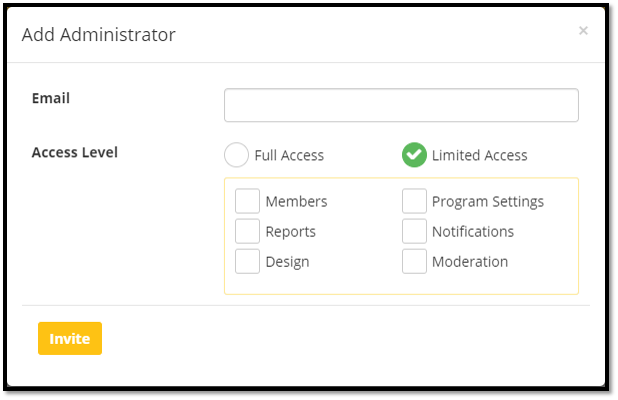Close the Add Administrator dialog
The image size is (618, 400).
point(583,31)
